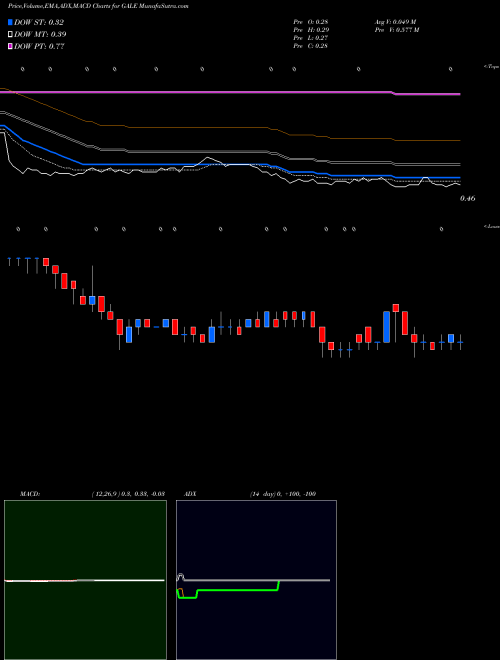Click the 'Pre O: 0.28' value
Viewport: 500px width, 660px height.
pos(311,22)
